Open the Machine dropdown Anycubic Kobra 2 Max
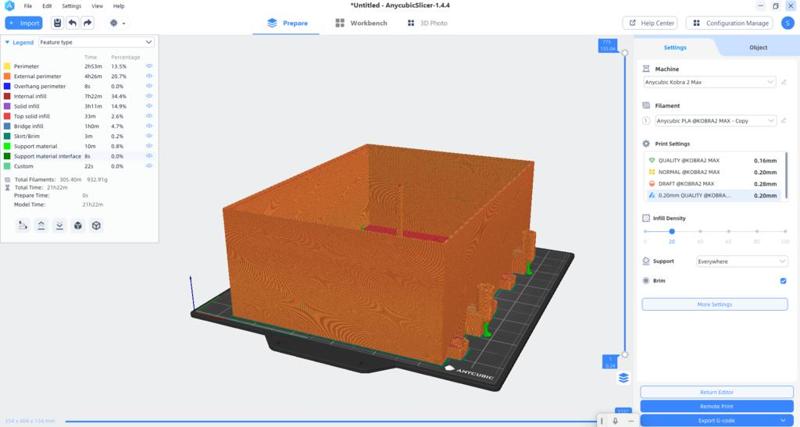800x427 pixels. (710, 82)
